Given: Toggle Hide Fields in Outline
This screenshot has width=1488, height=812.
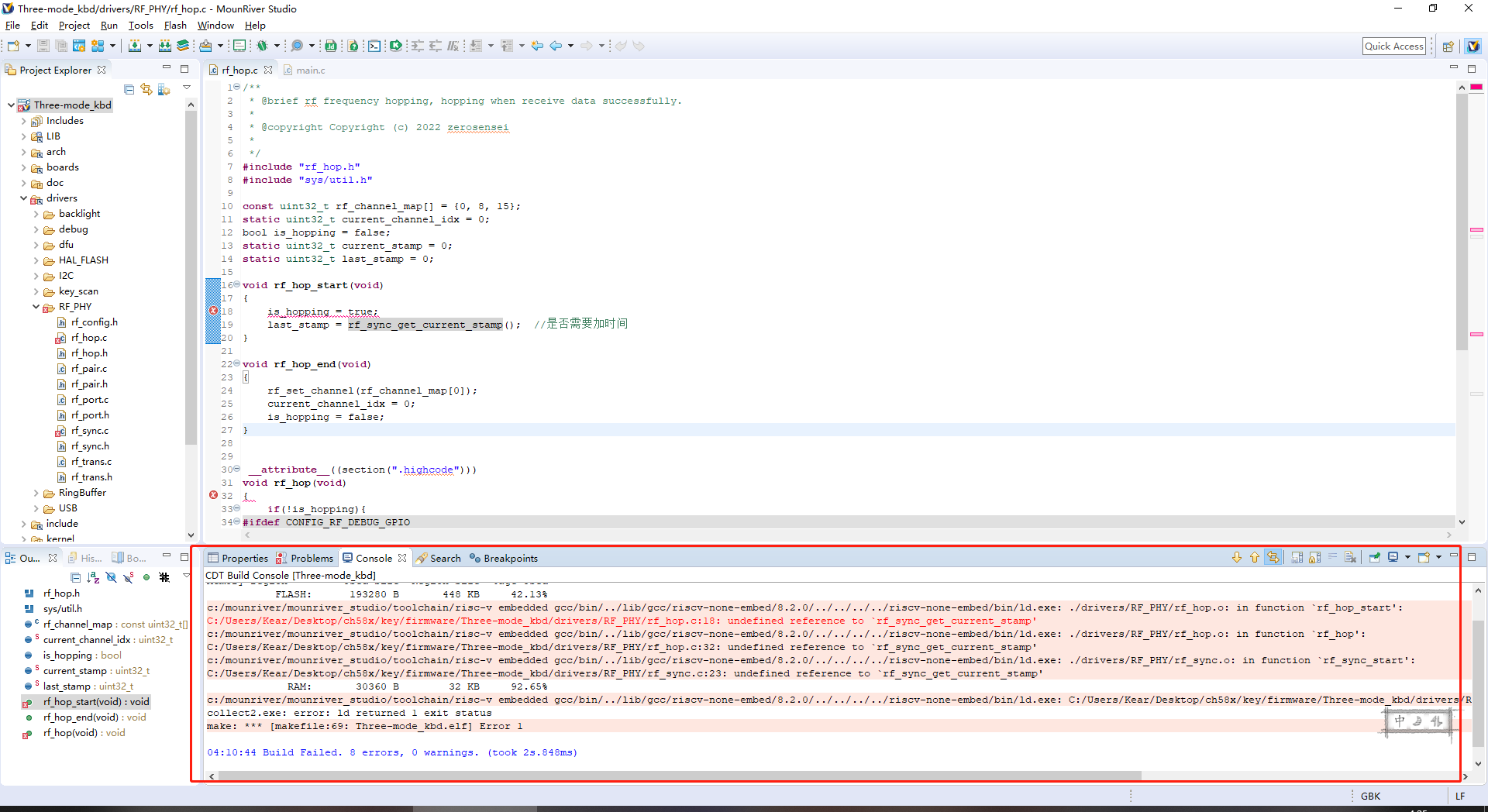Looking at the screenshot, I should point(111,577).
